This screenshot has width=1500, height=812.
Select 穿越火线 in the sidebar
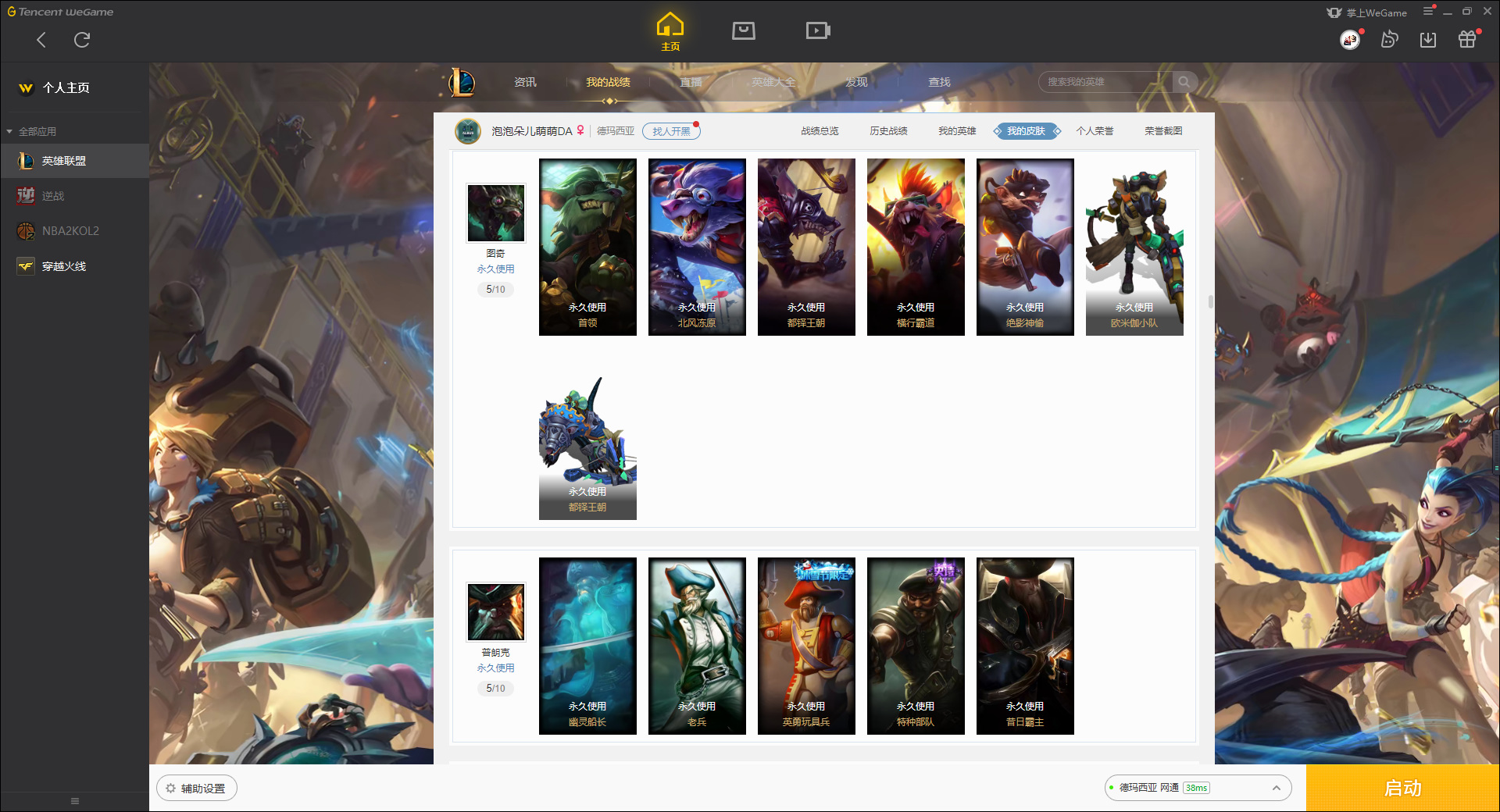[74, 266]
